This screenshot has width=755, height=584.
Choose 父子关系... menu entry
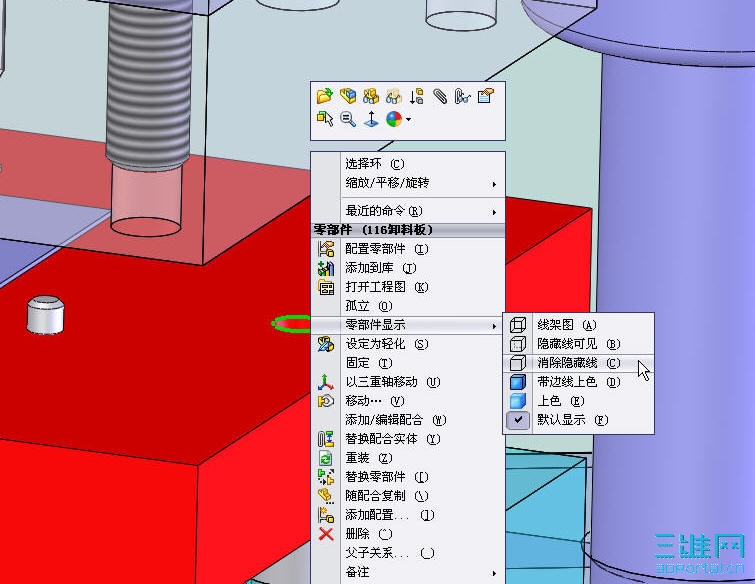[408, 553]
